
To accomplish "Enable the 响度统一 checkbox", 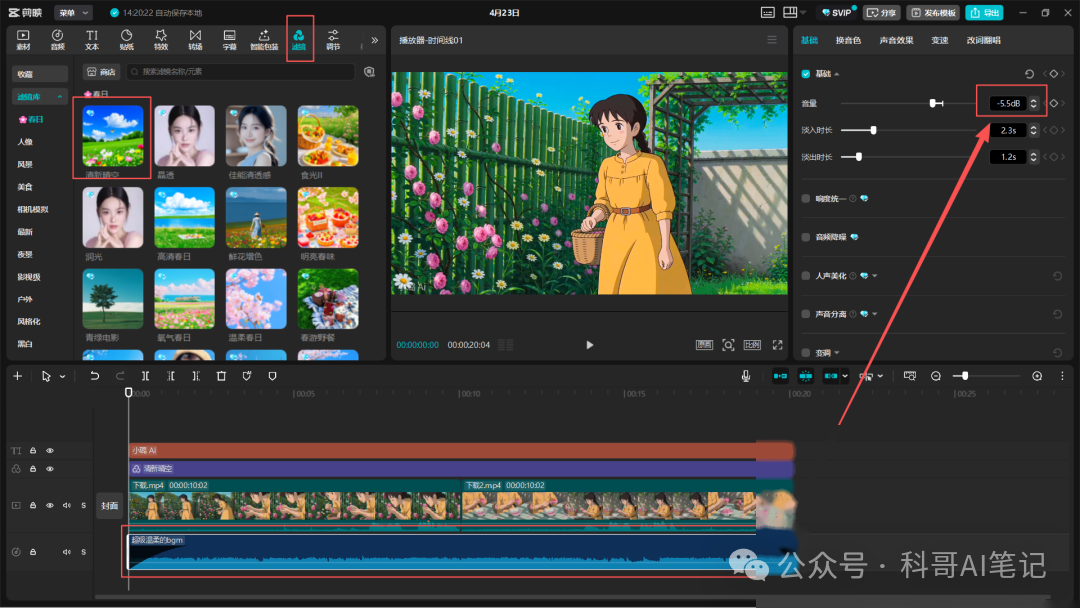I will 805,198.
